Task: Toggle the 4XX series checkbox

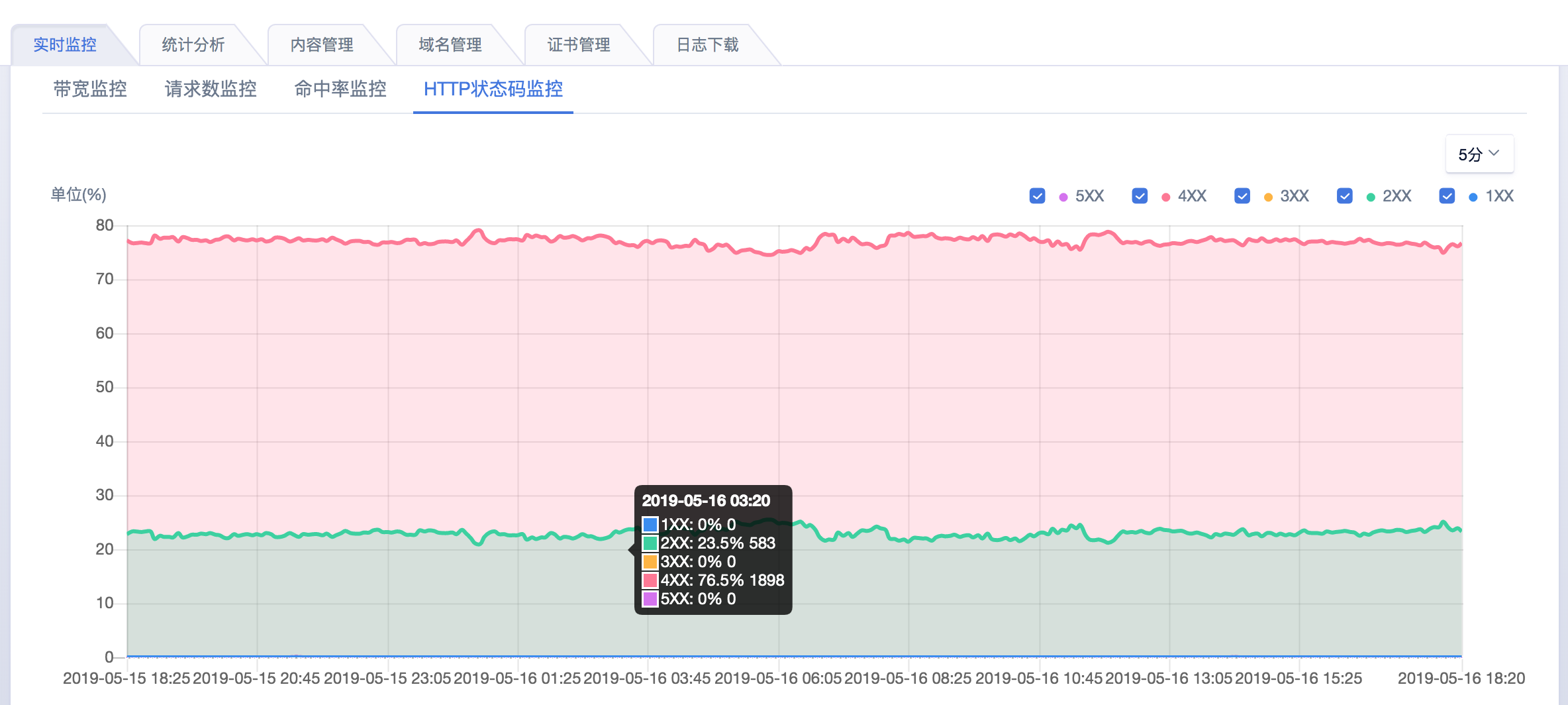Action: pos(1140,196)
